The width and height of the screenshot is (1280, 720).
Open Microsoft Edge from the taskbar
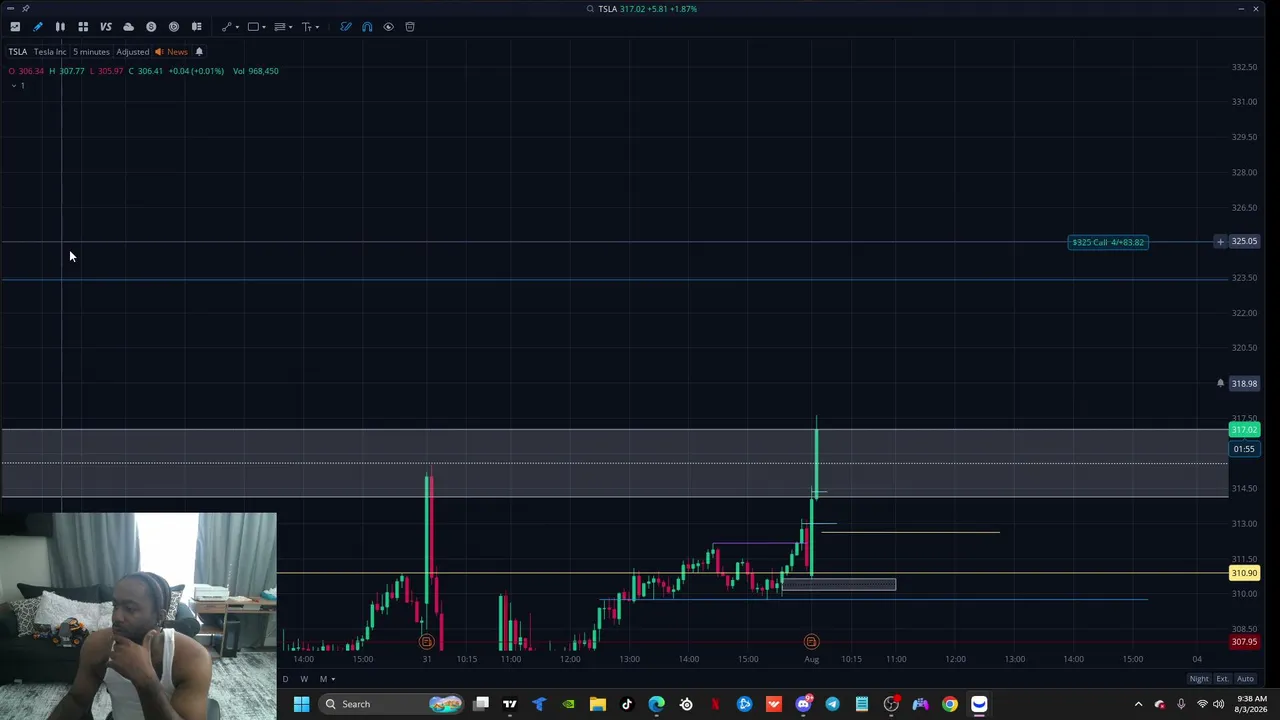[x=656, y=704]
